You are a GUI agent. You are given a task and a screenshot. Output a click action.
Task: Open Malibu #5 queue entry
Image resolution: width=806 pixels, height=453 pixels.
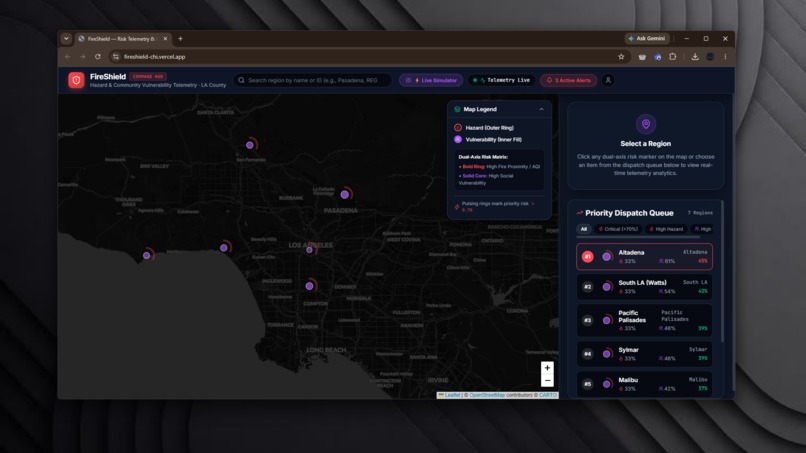(x=645, y=384)
